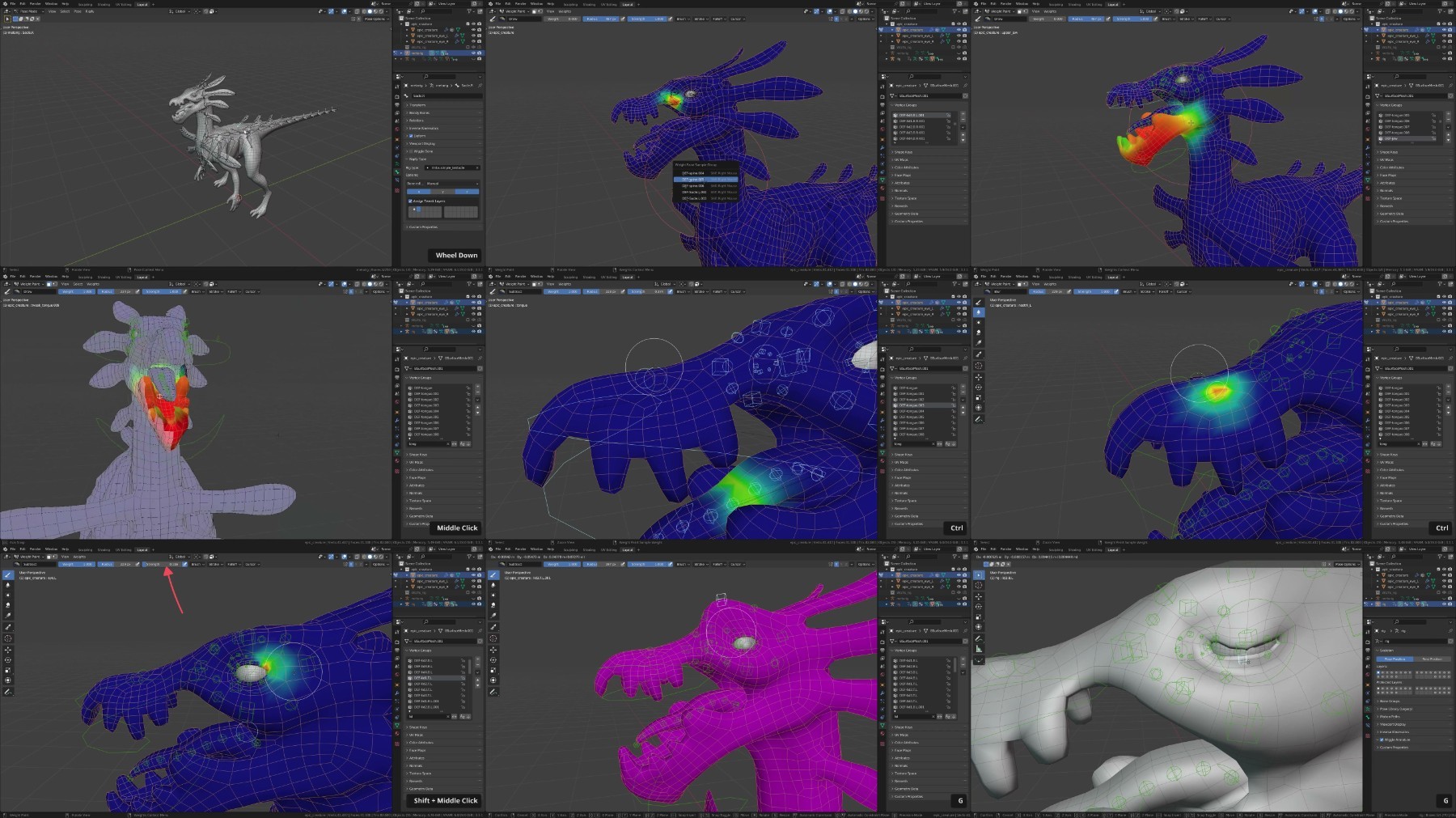Viewport: 1456px width, 818px height.
Task: Disable the Wiggle Armature checkbox
Action: tap(1382, 740)
